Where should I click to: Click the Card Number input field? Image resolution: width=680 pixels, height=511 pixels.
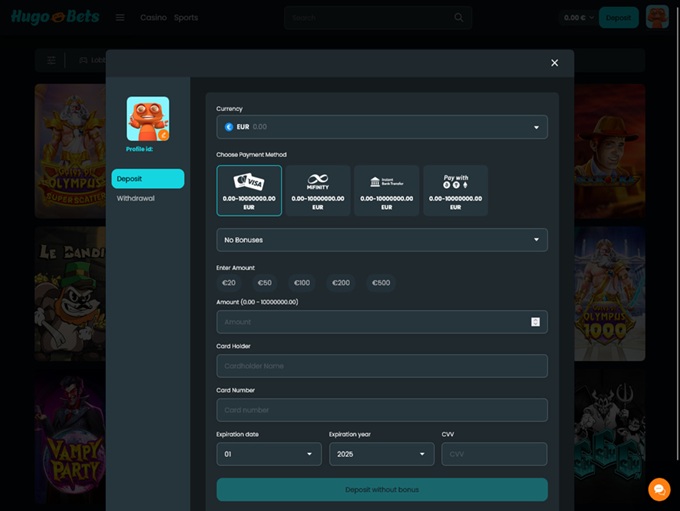tap(381, 410)
